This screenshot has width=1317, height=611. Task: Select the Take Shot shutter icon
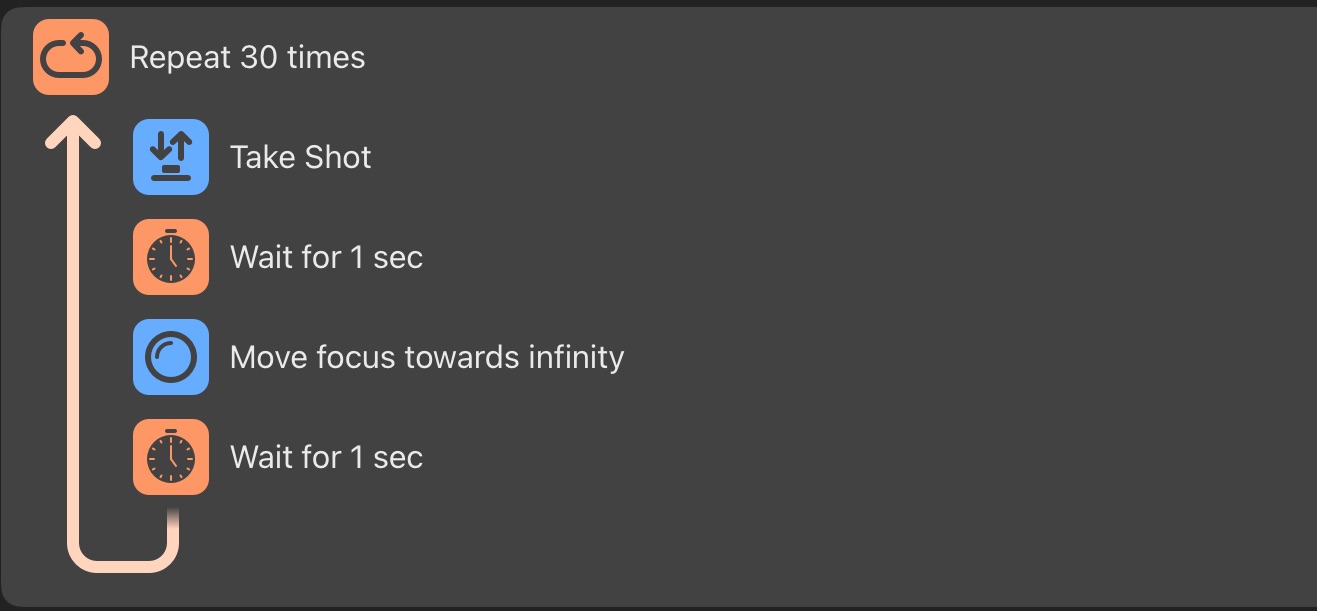(x=171, y=157)
